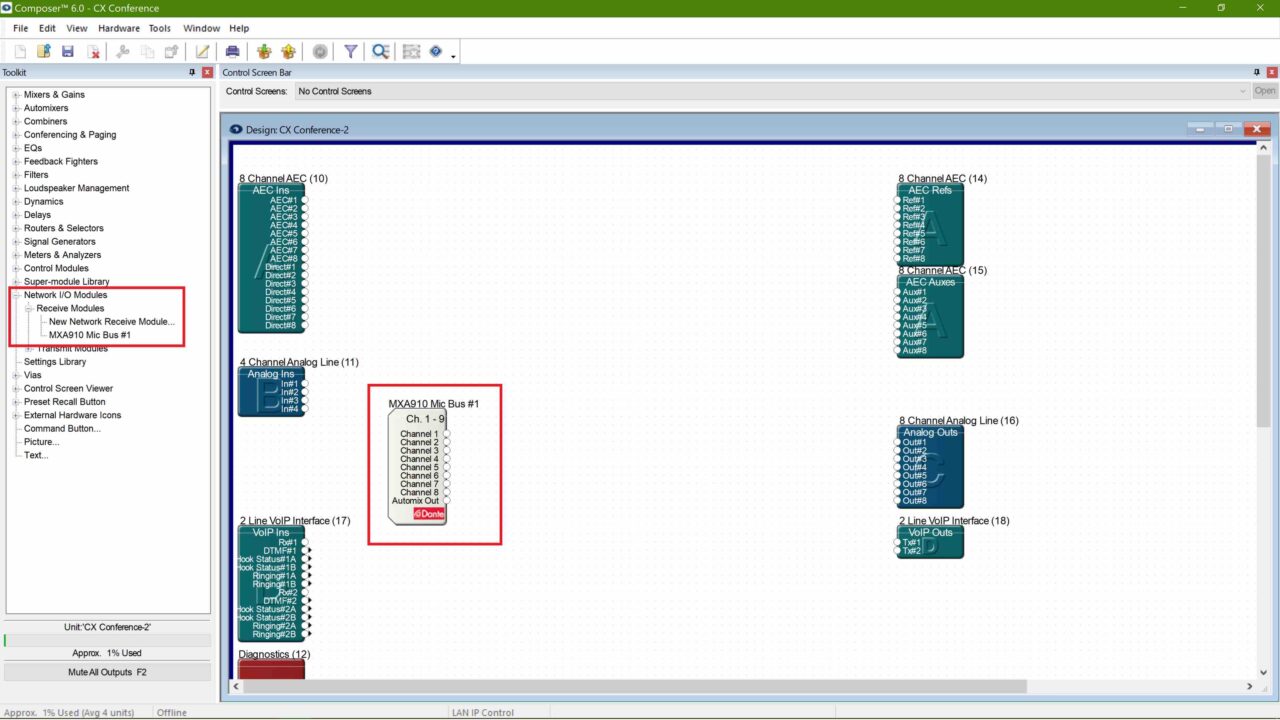Collapse the Receive Modules branch
The image size is (1280, 720).
(x=29, y=308)
